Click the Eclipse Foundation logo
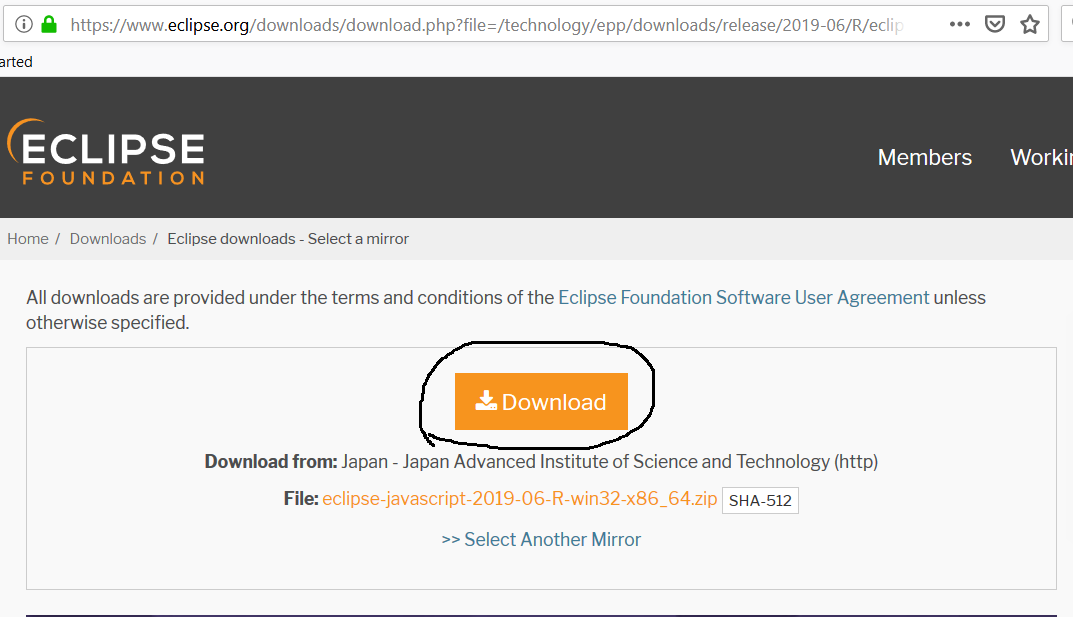This screenshot has height=617, width=1073. [x=106, y=152]
